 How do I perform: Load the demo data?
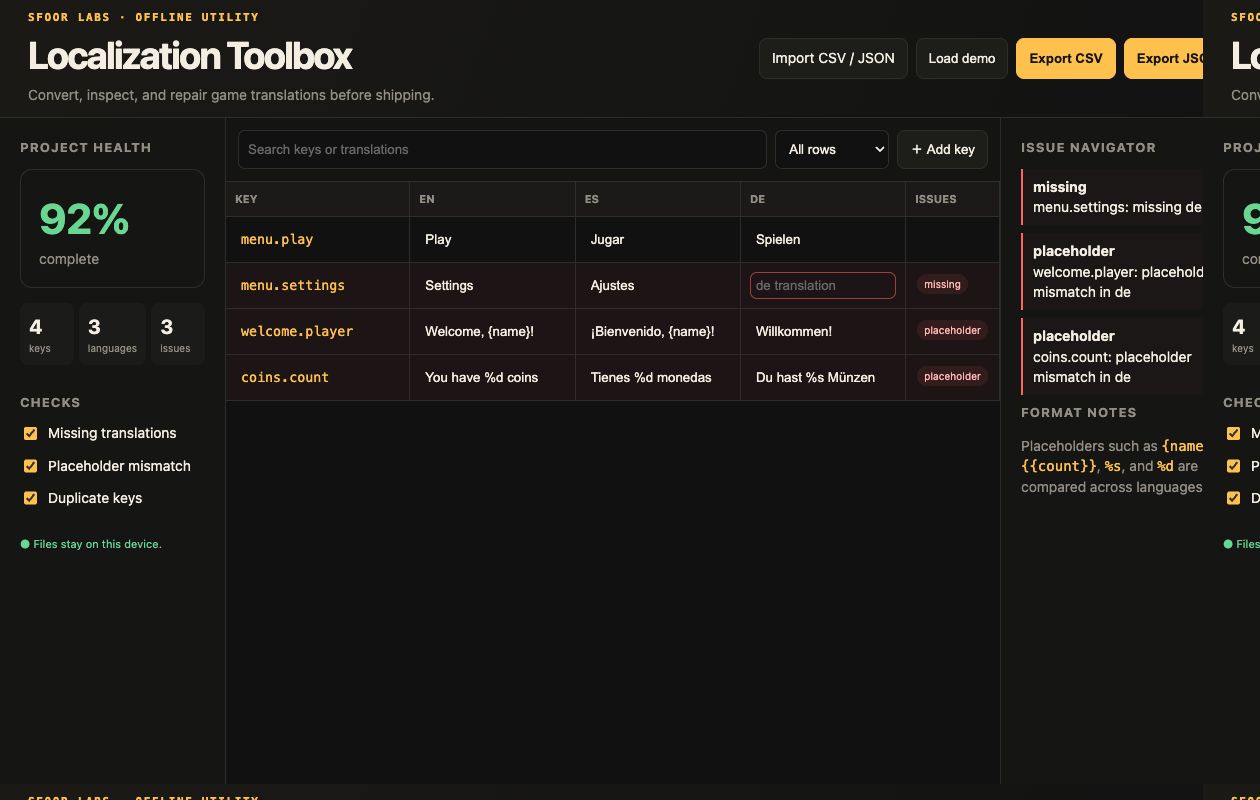pyautogui.click(x=962, y=58)
